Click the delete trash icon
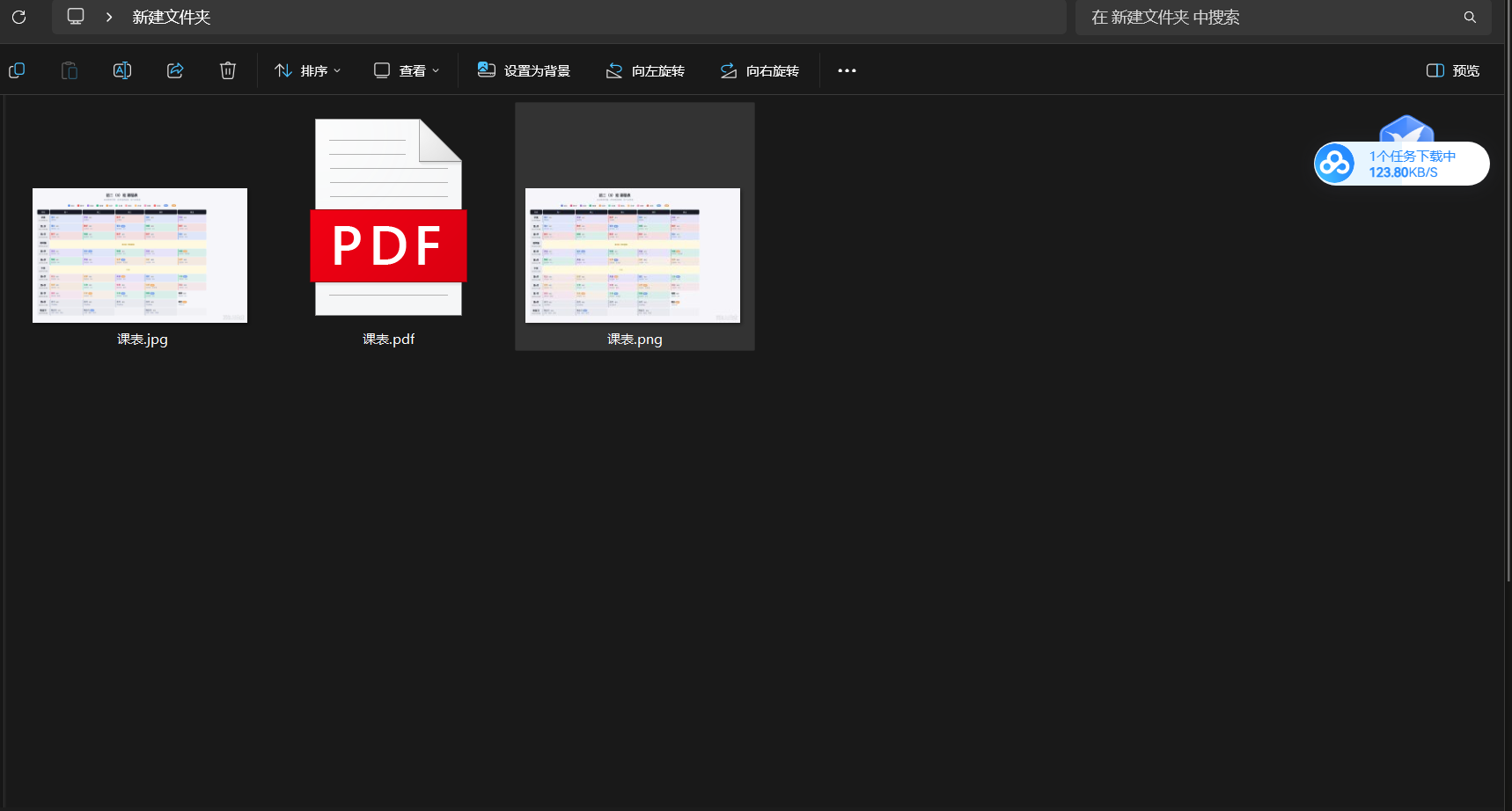Screen dimensions: 1512x811 point(228,70)
